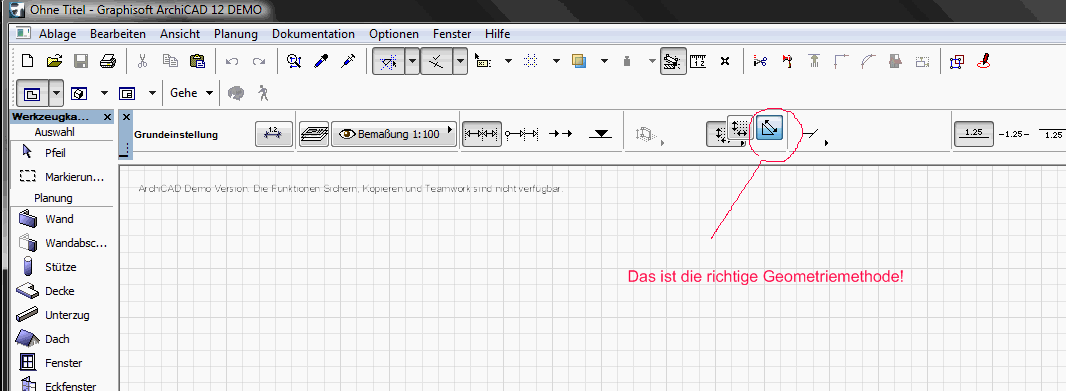This screenshot has width=1066, height=391.
Task: Click the printer icon in toolbar
Action: point(108,61)
